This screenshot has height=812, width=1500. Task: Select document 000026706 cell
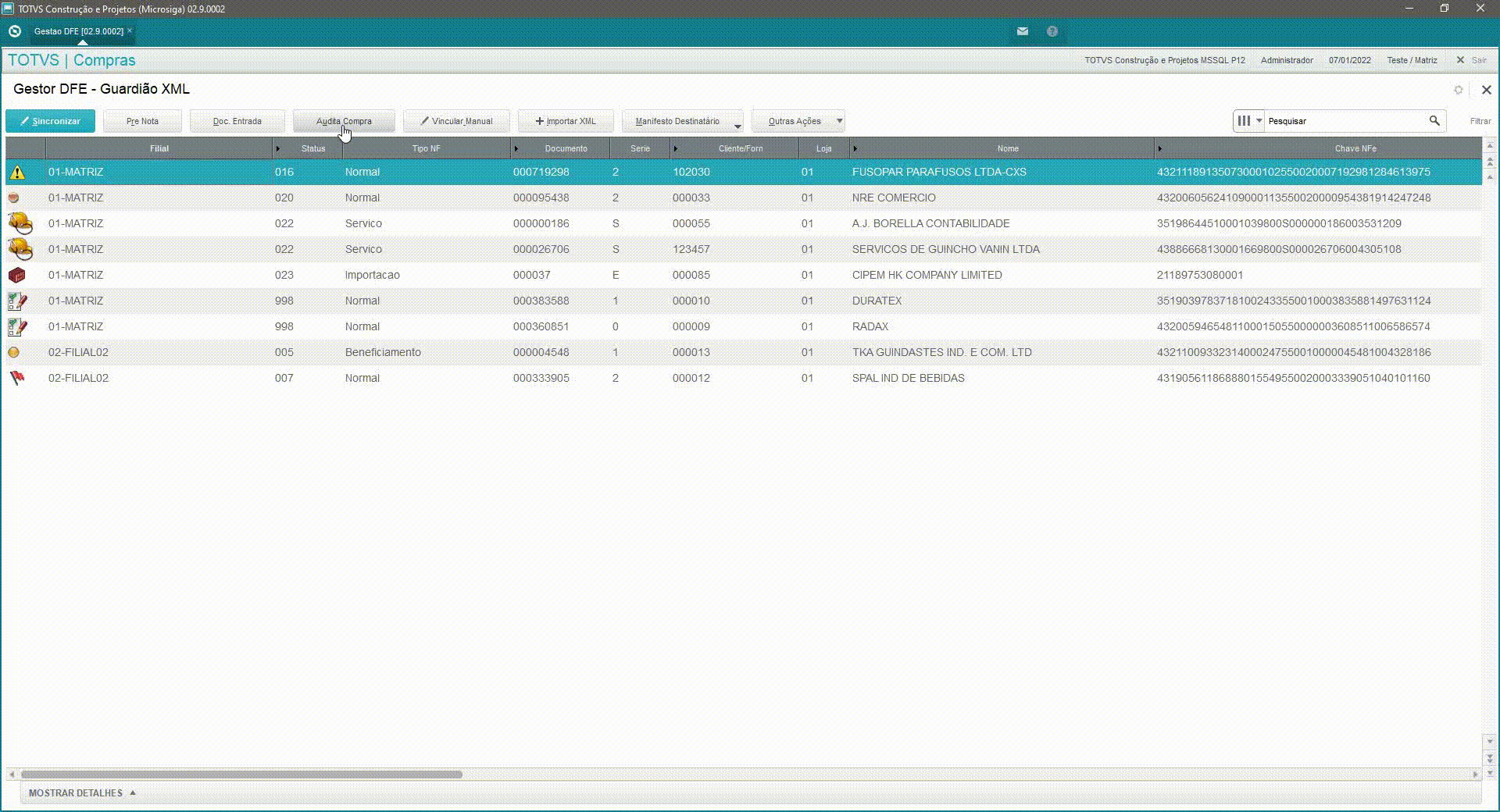[x=541, y=249]
